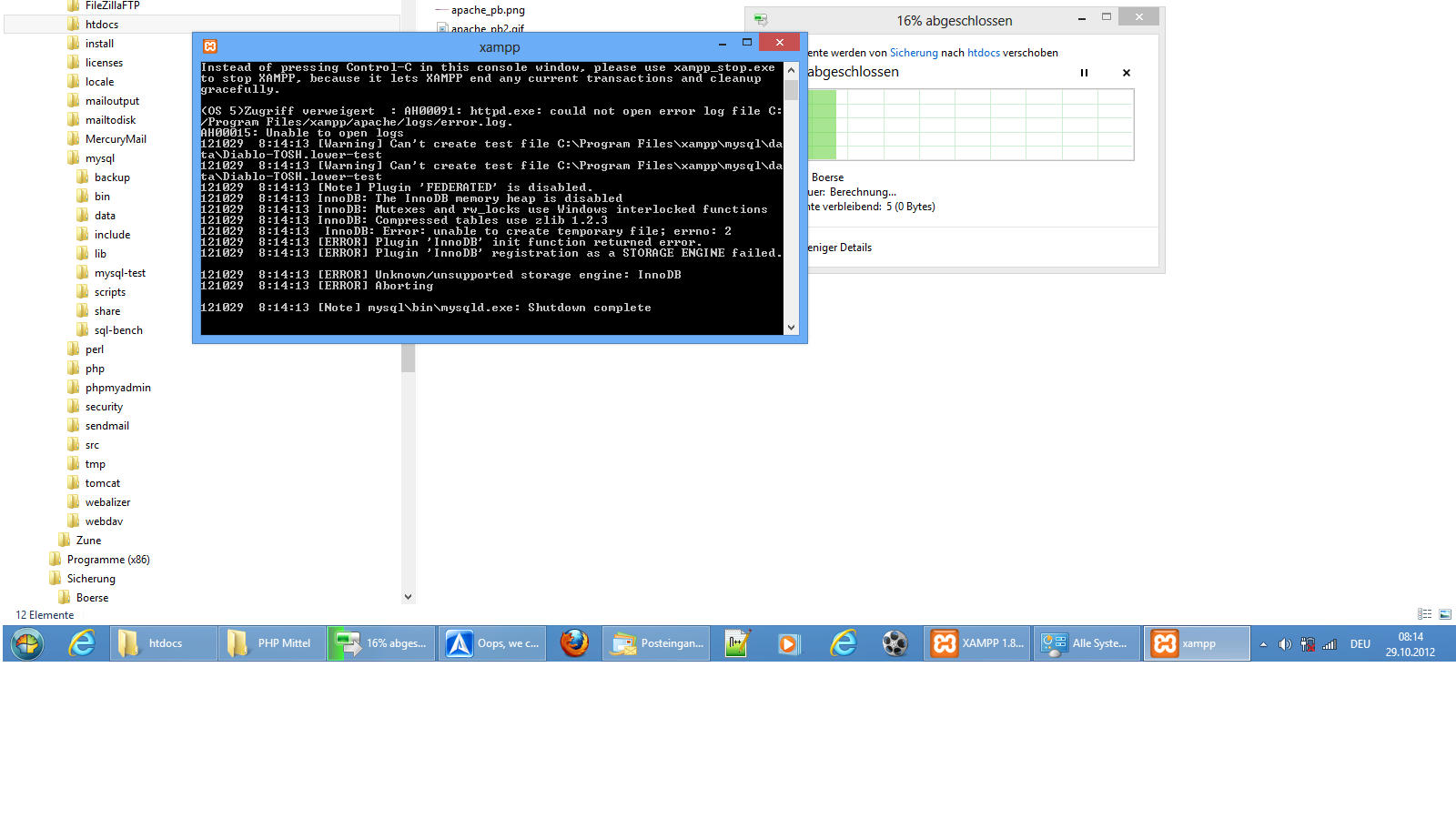
Task: Select the apache_pb.png file
Action: 488,10
